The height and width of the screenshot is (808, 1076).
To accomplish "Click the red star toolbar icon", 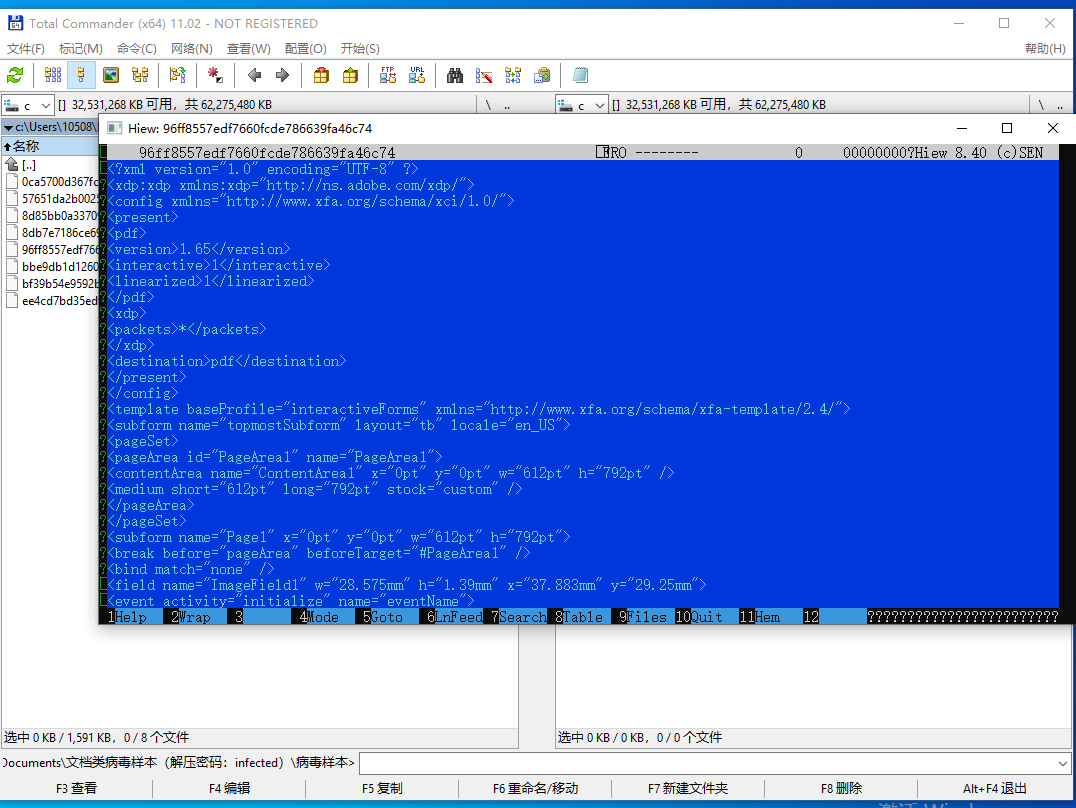I will 215,76.
